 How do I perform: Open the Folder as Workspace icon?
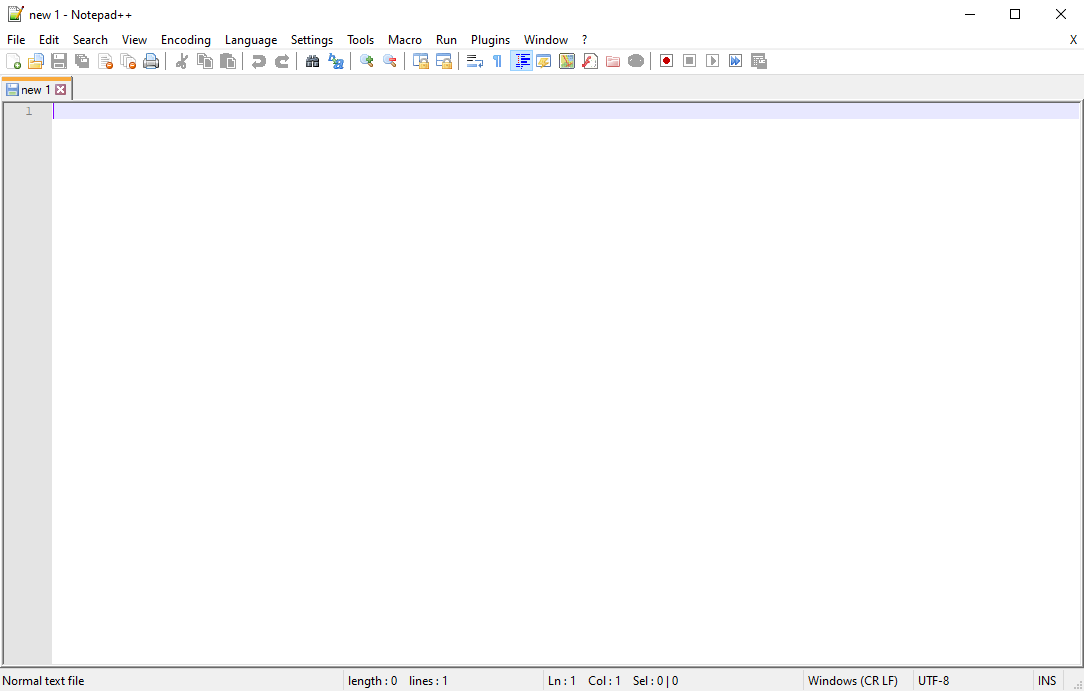pyautogui.click(x=613, y=61)
